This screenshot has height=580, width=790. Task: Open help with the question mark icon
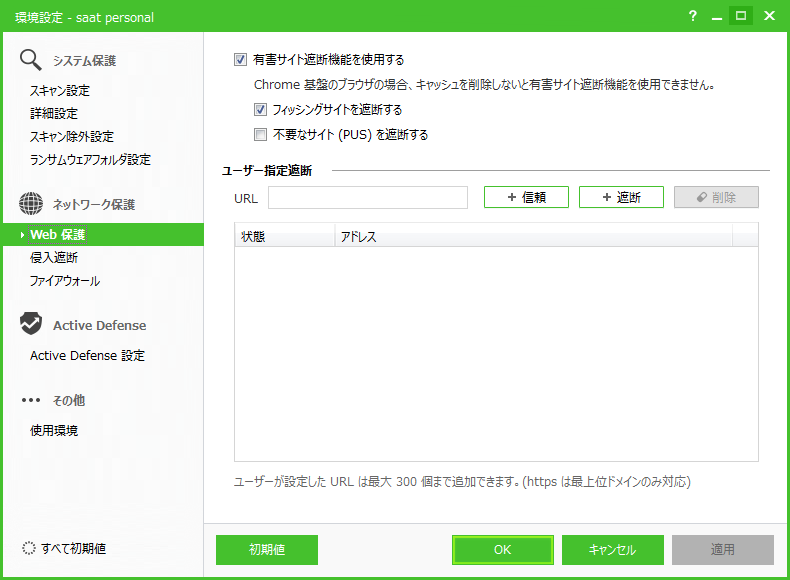(692, 16)
